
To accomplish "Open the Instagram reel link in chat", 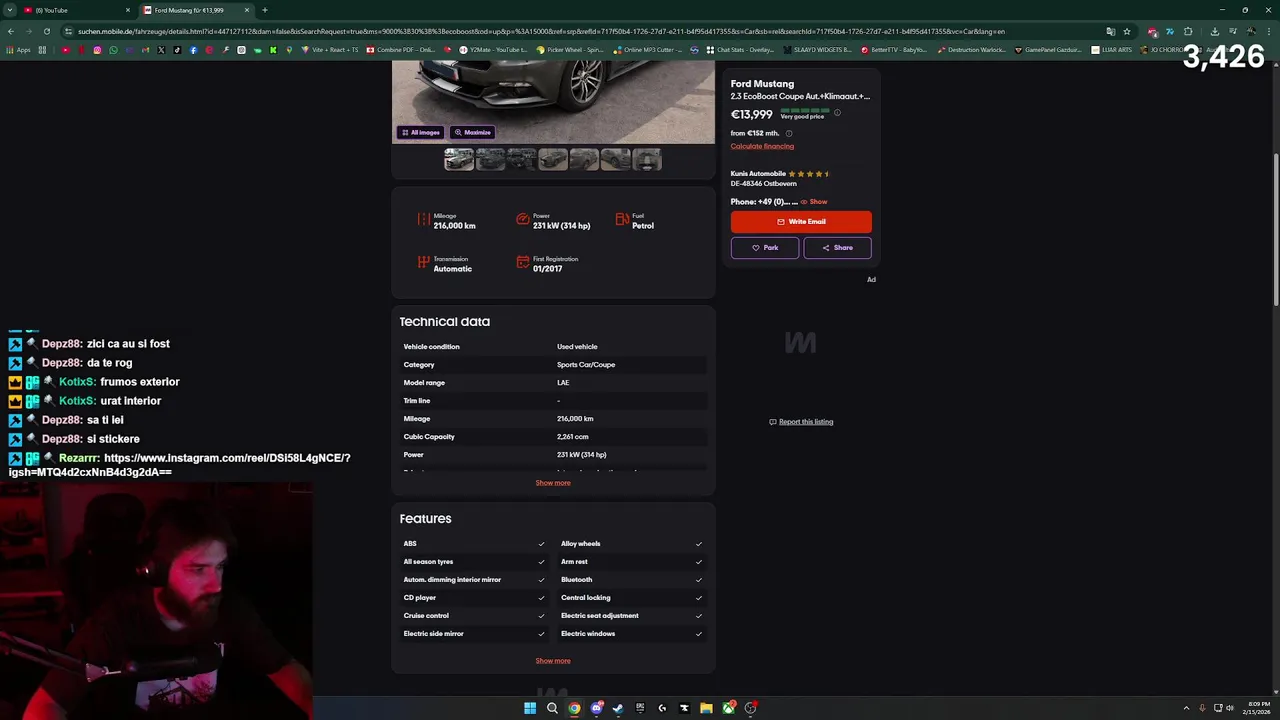I will click(180, 465).
